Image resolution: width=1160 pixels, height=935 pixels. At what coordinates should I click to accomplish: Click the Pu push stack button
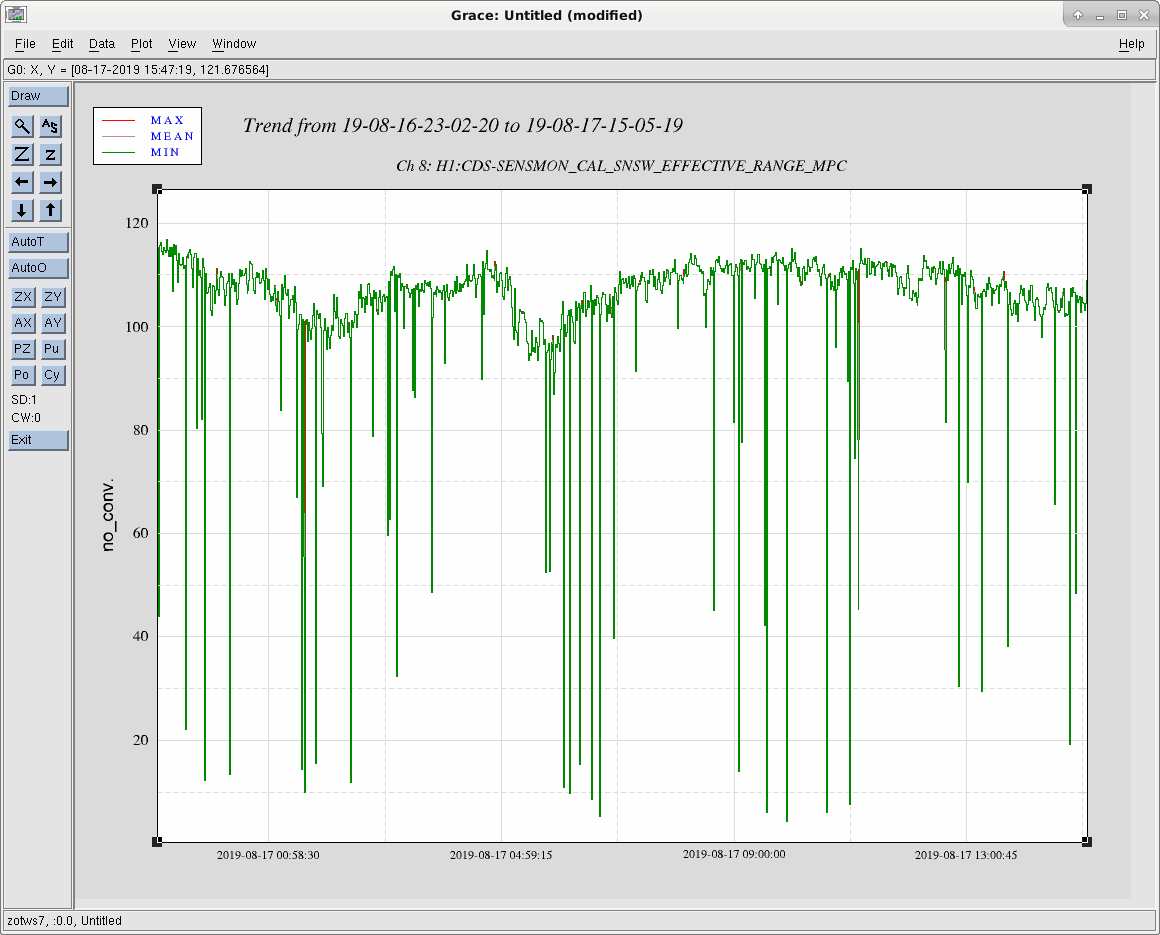(53, 348)
